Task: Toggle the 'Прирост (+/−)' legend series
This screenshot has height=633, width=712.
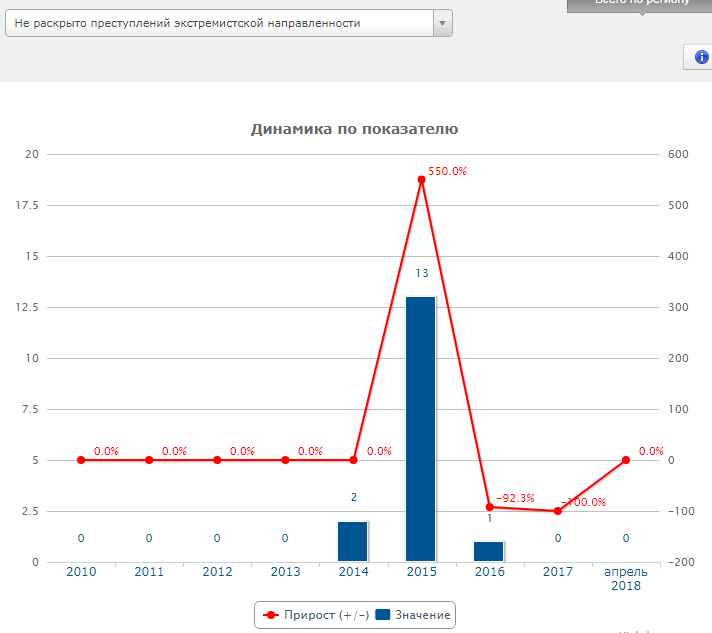Action: click(x=324, y=615)
